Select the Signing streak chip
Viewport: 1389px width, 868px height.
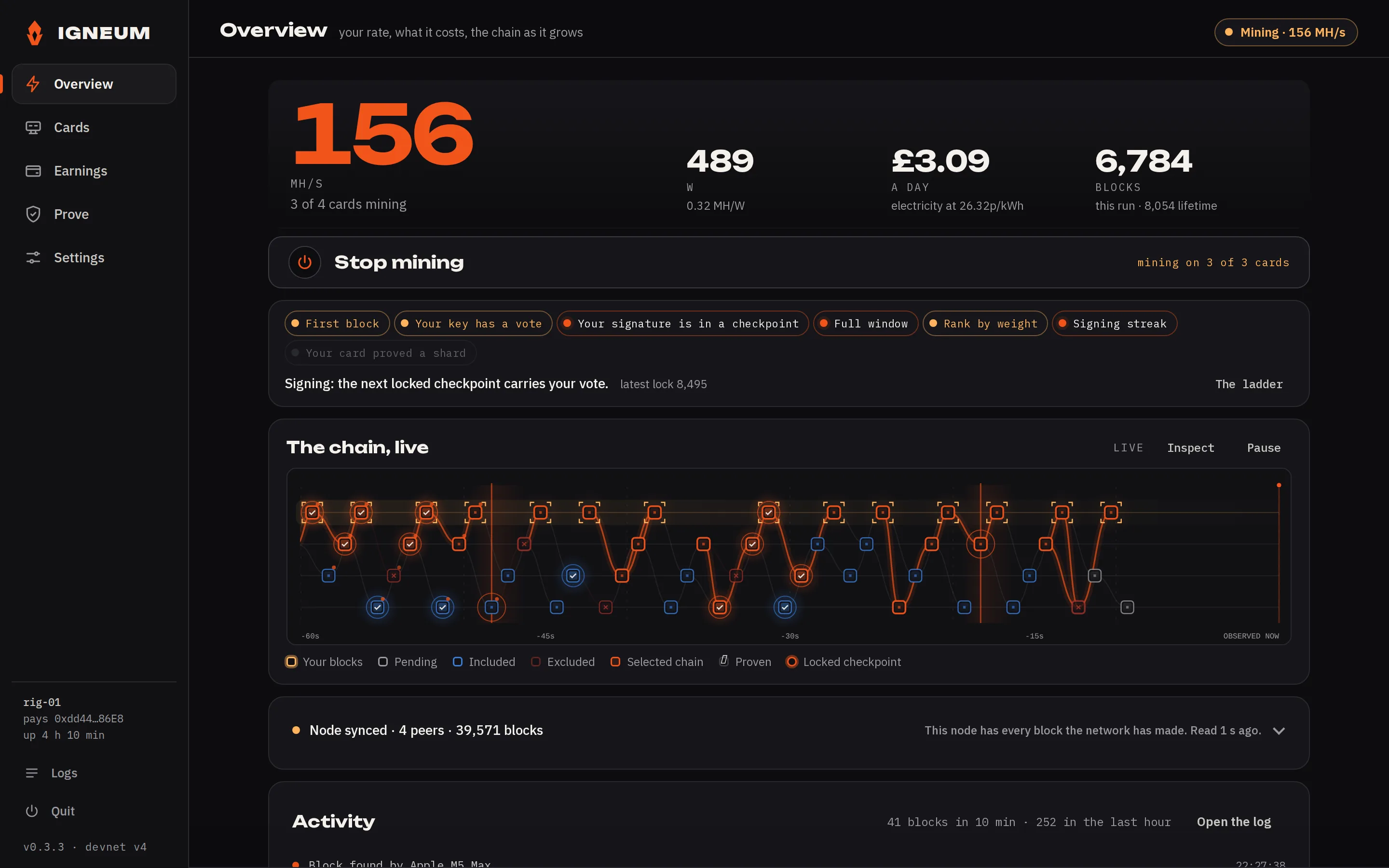[x=1115, y=324]
